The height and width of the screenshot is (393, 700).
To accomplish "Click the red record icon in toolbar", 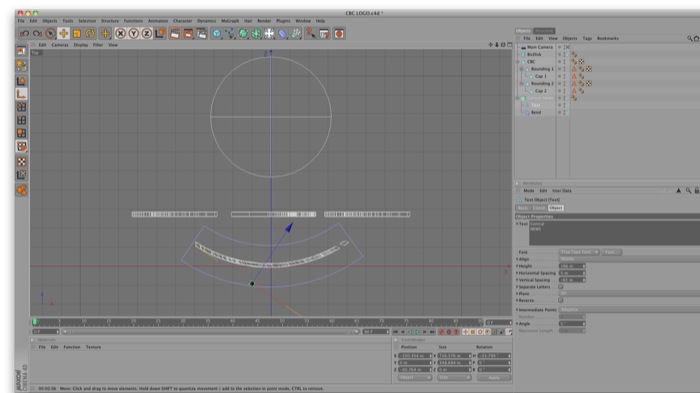I will [339, 33].
